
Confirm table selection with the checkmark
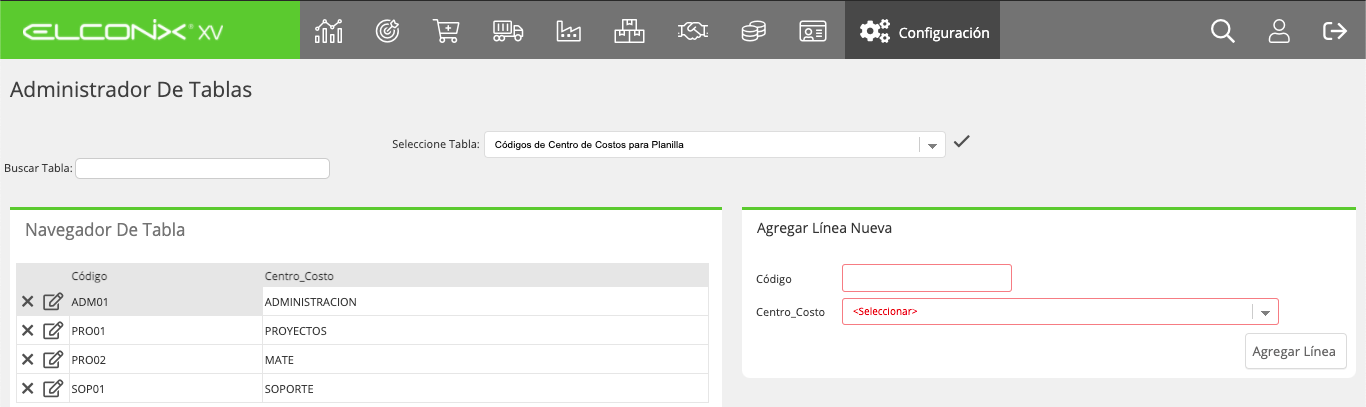[962, 142]
